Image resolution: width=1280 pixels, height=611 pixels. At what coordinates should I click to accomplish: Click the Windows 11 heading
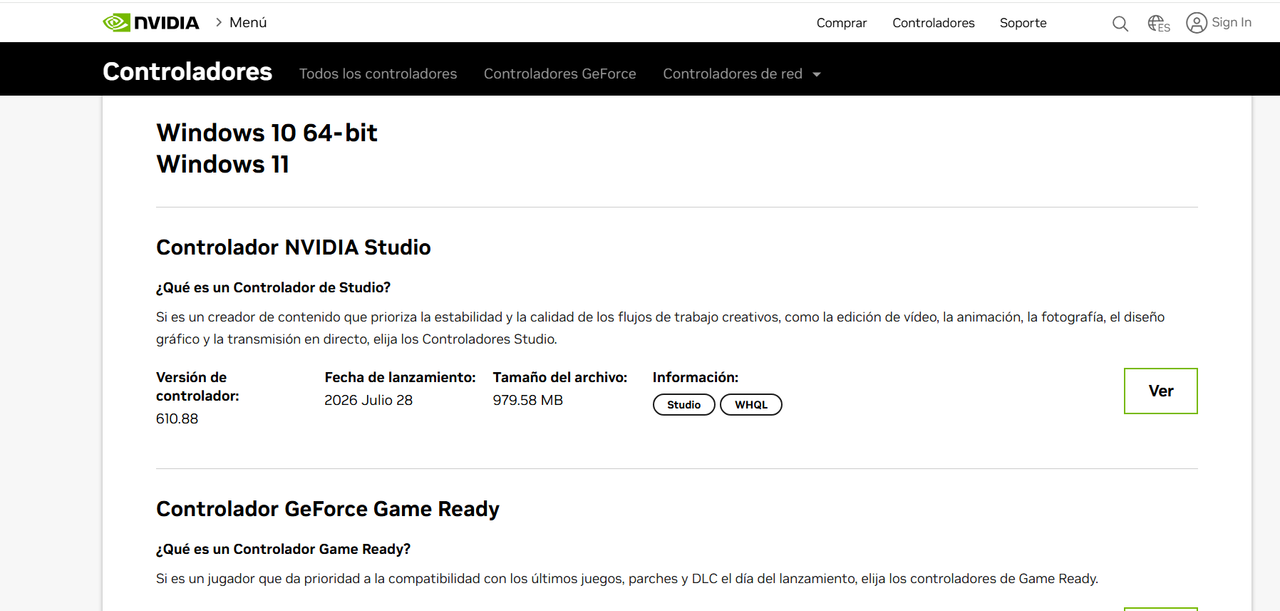pyautogui.click(x=223, y=164)
